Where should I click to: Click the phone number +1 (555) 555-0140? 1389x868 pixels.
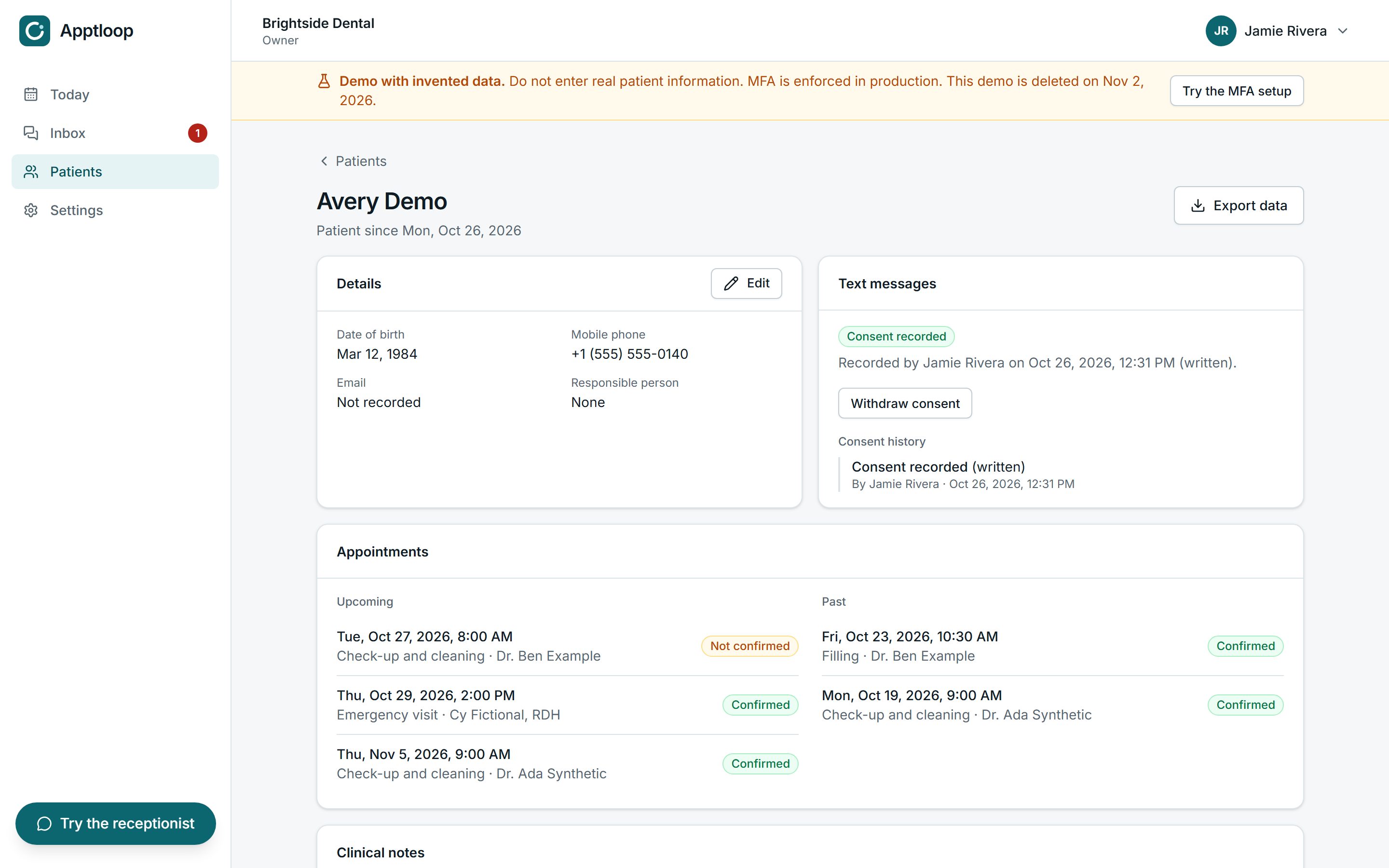[630, 353]
